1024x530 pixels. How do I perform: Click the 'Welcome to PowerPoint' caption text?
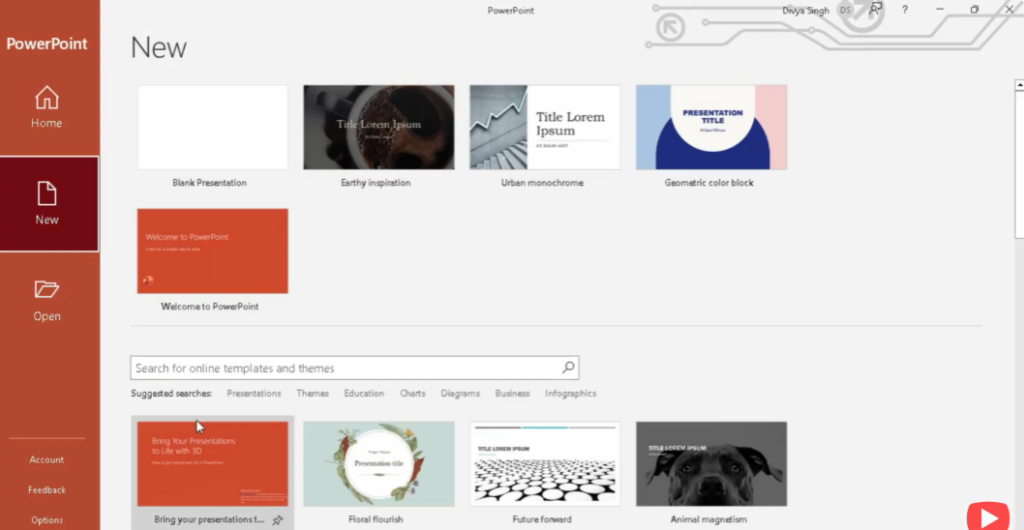point(210,306)
